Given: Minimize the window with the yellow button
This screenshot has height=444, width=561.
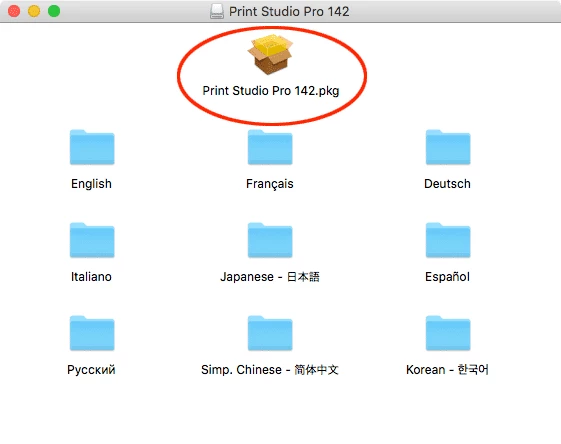Looking at the screenshot, I should pyautogui.click(x=34, y=11).
